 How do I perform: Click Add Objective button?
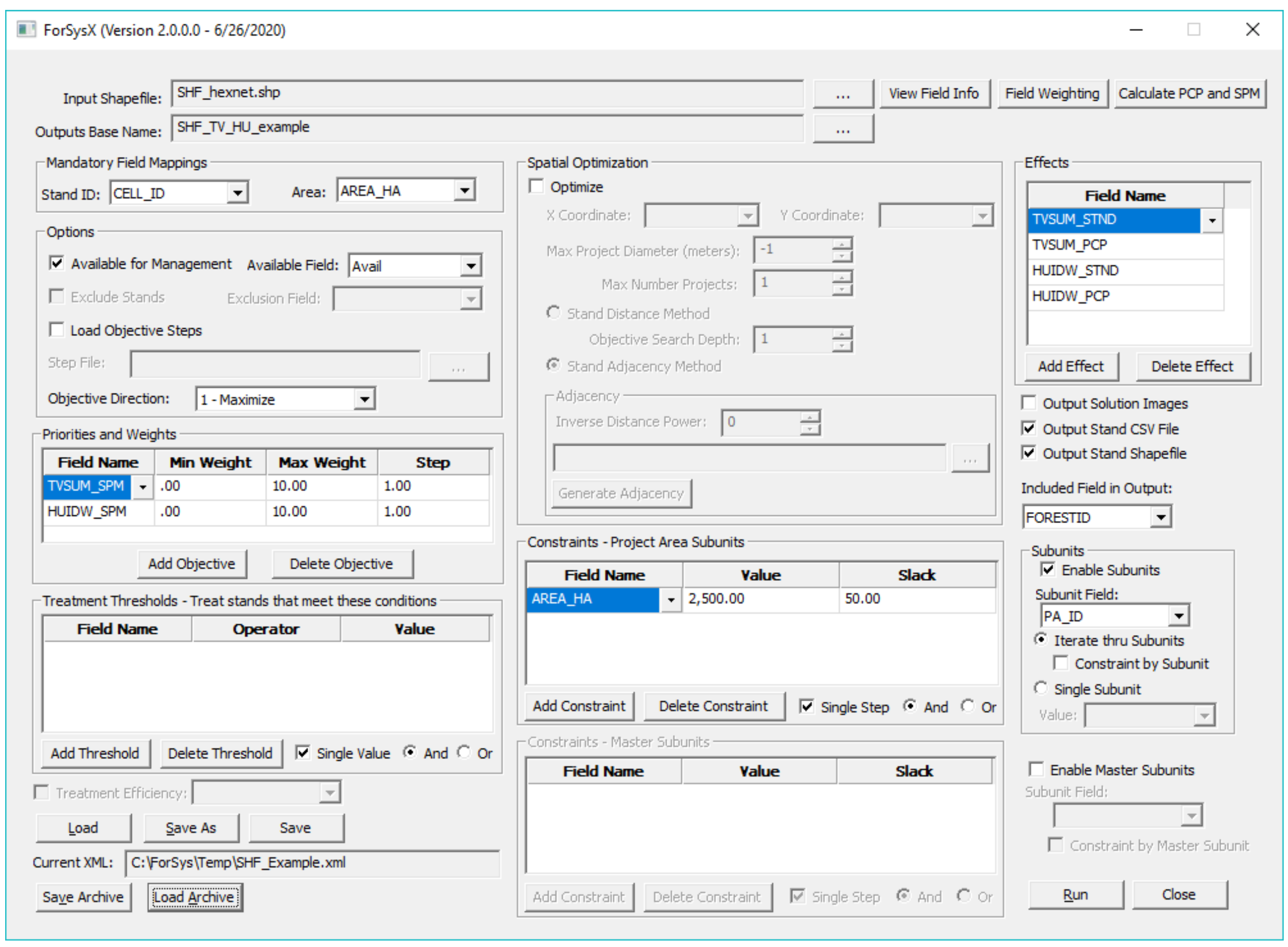point(192,564)
